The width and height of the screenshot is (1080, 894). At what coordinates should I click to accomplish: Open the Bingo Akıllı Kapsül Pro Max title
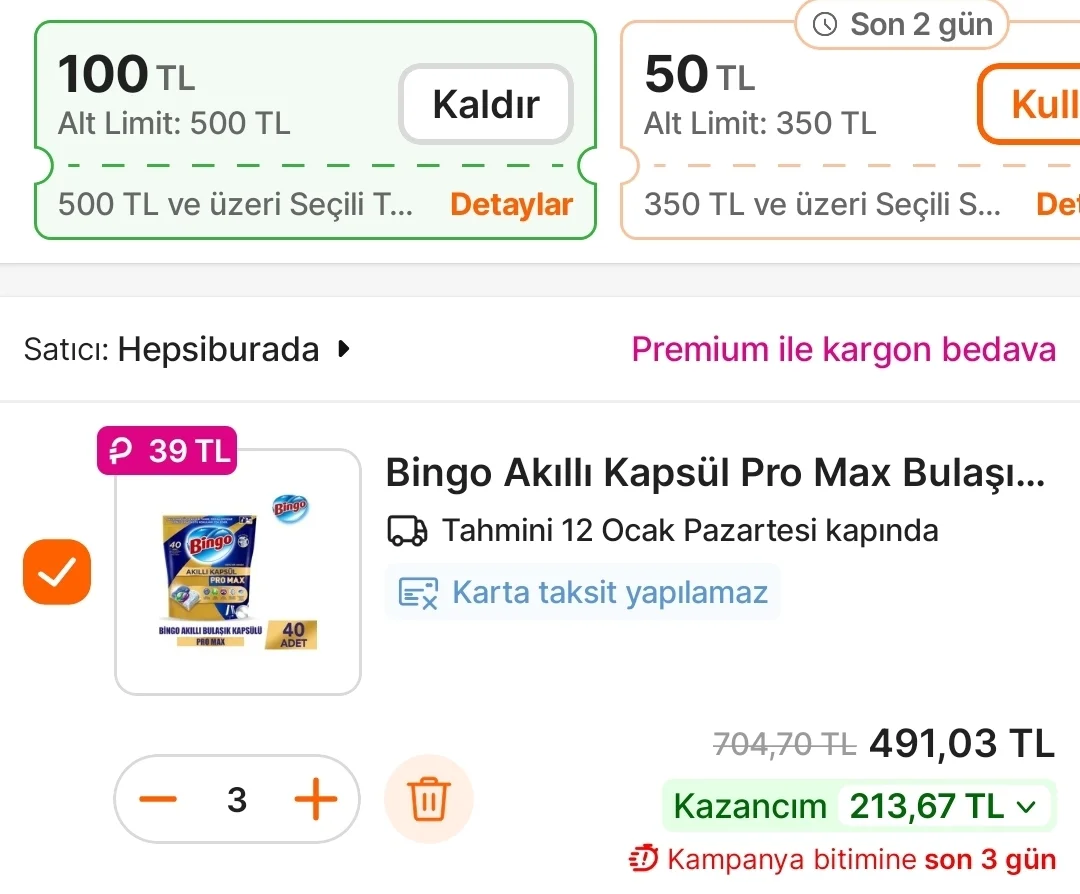pos(715,473)
